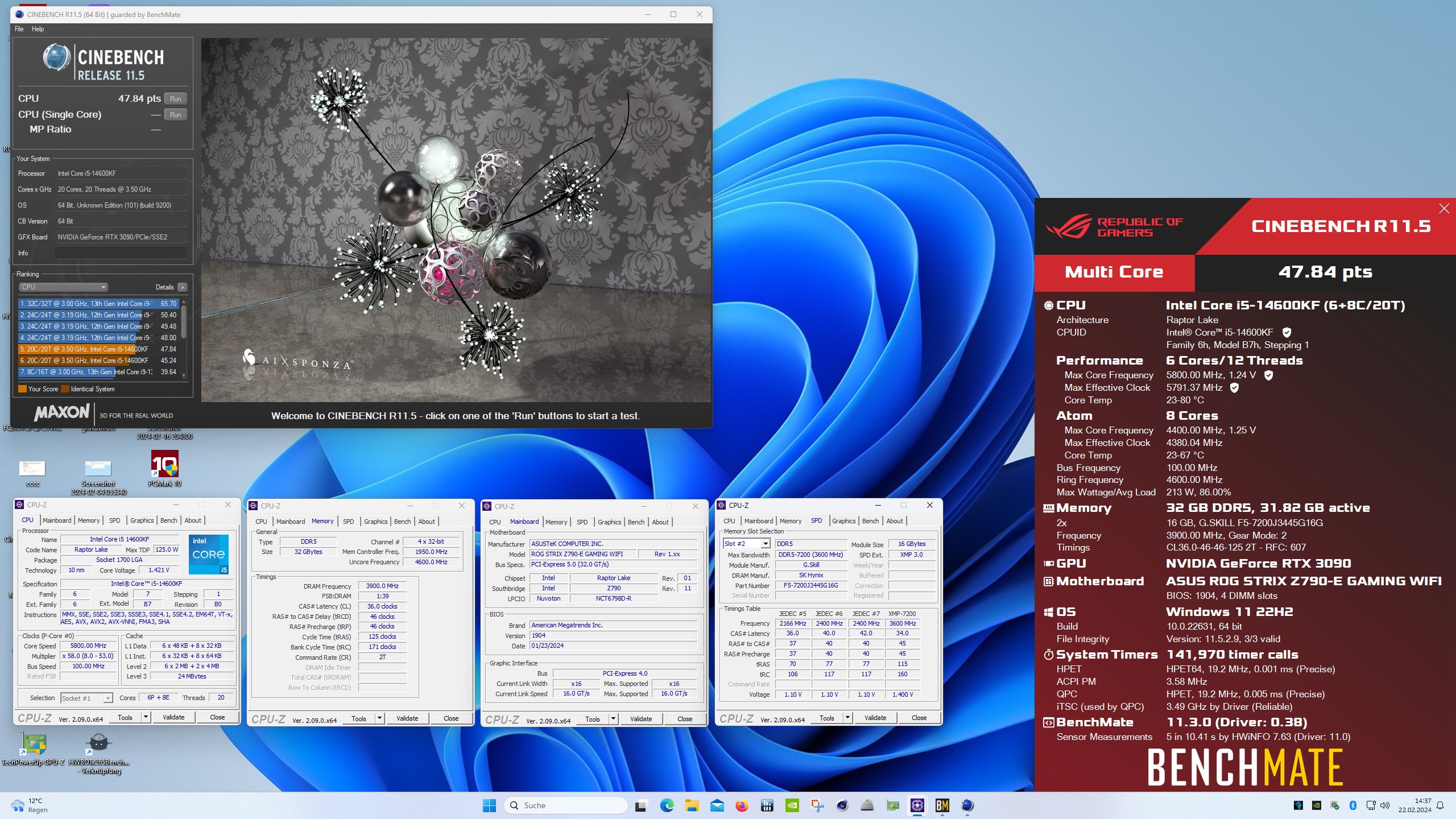This screenshot has height=819, width=1456.
Task: Open the Cinema 4D sphere taskbar icon
Action: point(842,805)
